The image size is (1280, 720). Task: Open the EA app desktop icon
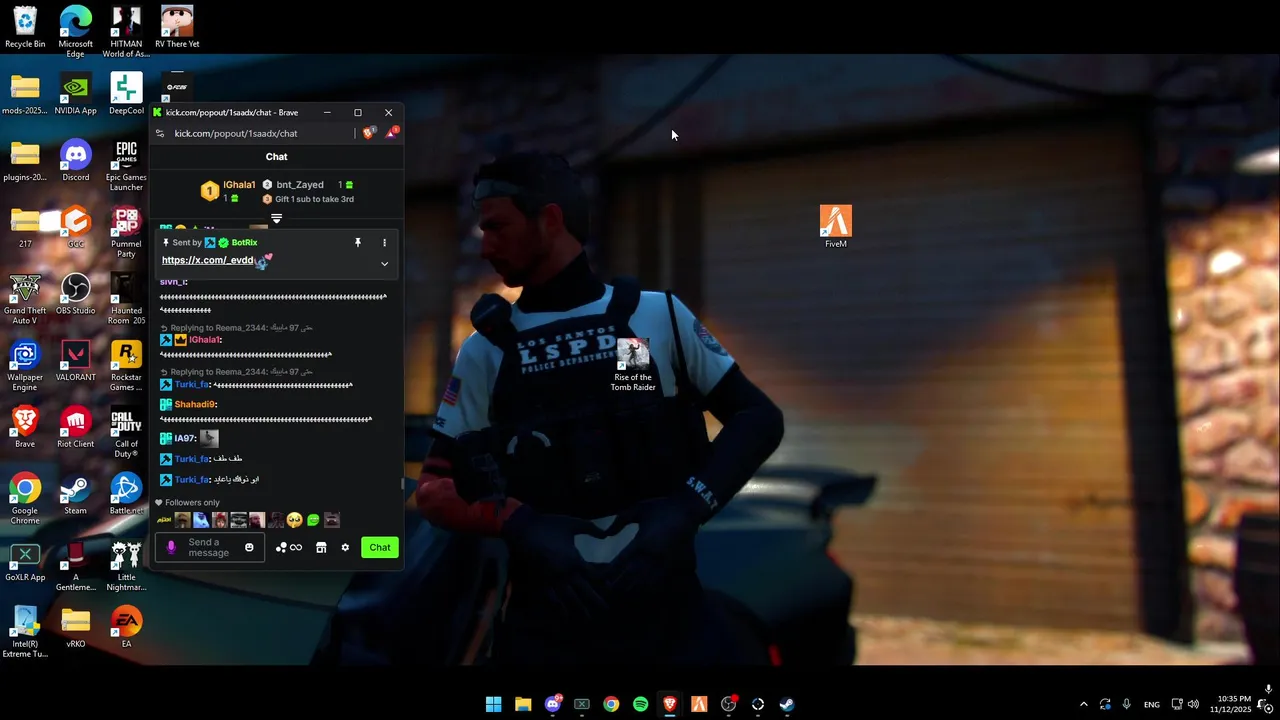click(126, 628)
